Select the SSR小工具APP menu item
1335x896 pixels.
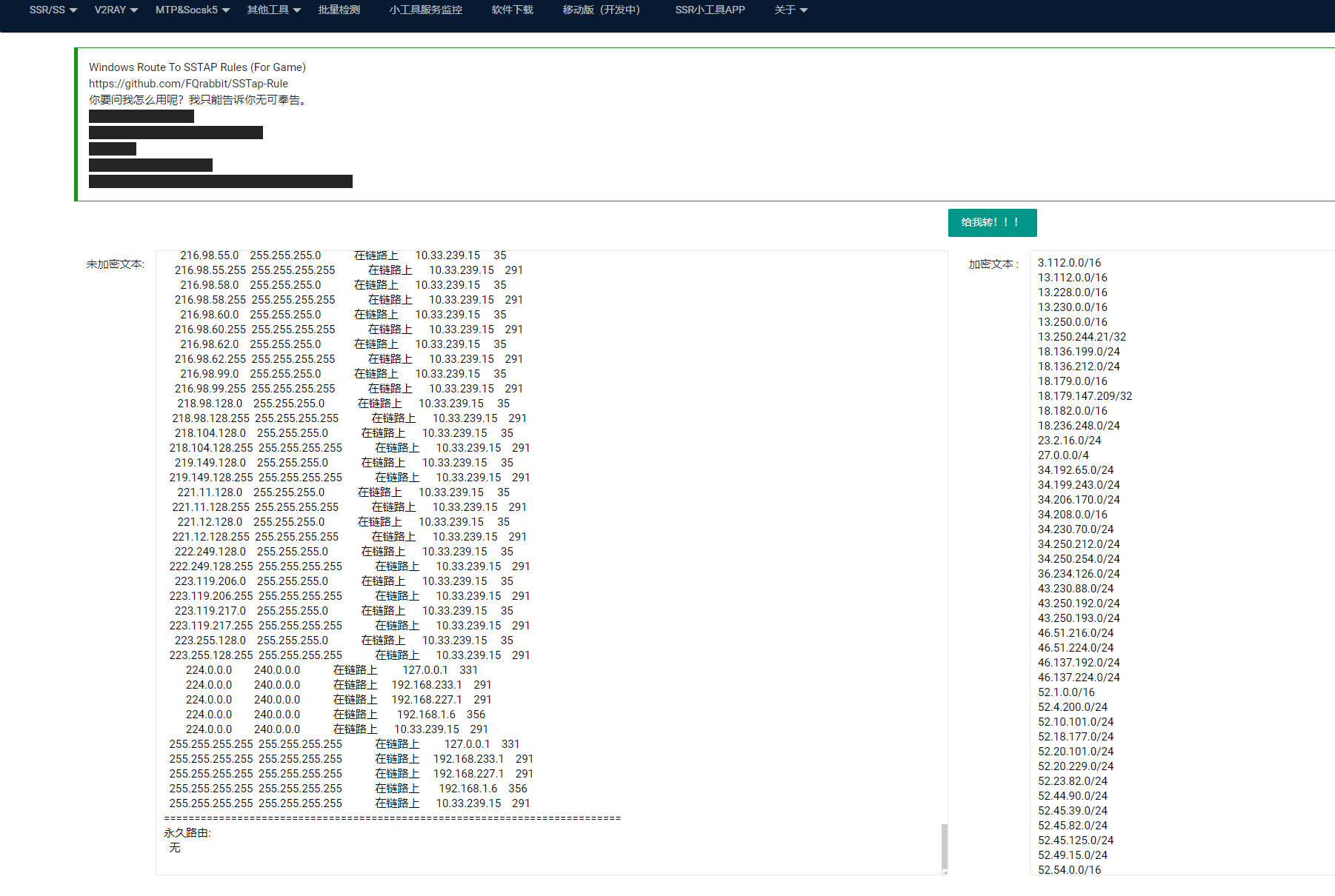(709, 10)
